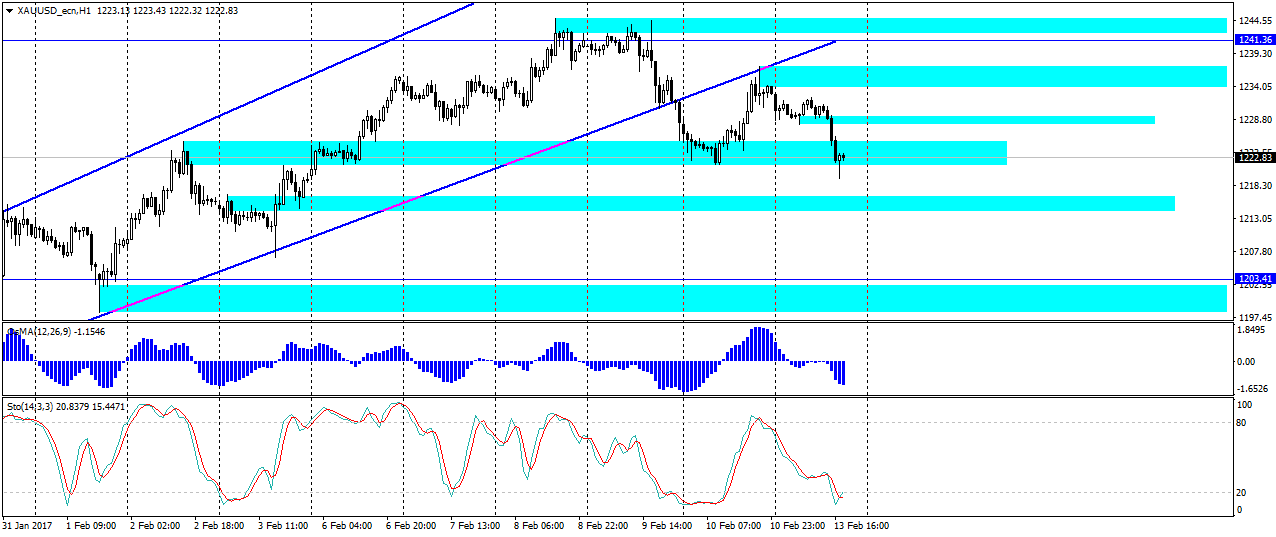
Task: Click the 31 Jan 2017 date label
Action: pyautogui.click(x=25, y=525)
